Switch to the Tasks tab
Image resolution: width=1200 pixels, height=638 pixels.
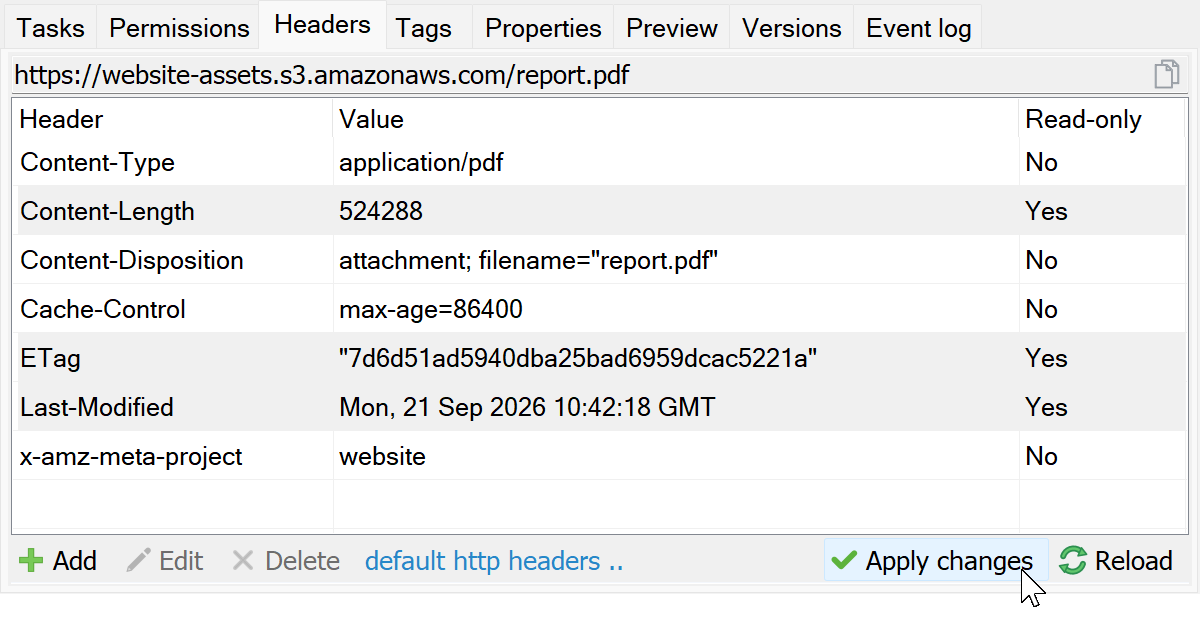(51, 29)
